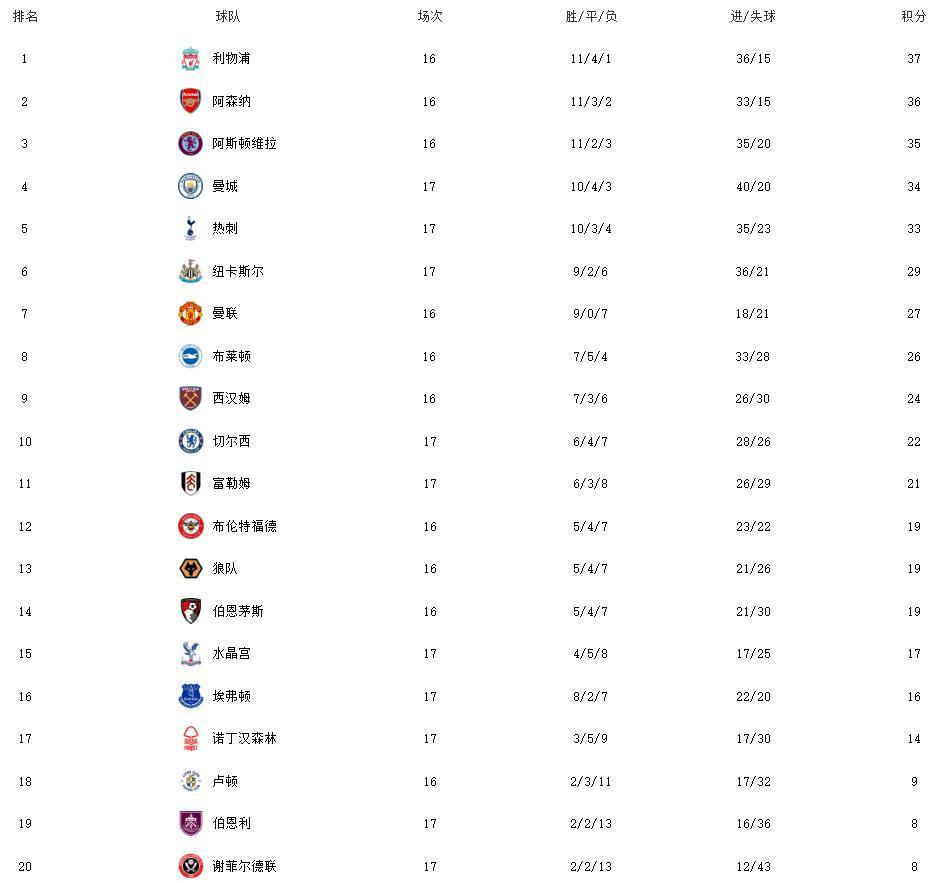Click the Wolves club crest icon
The image size is (940, 883).
[190, 569]
